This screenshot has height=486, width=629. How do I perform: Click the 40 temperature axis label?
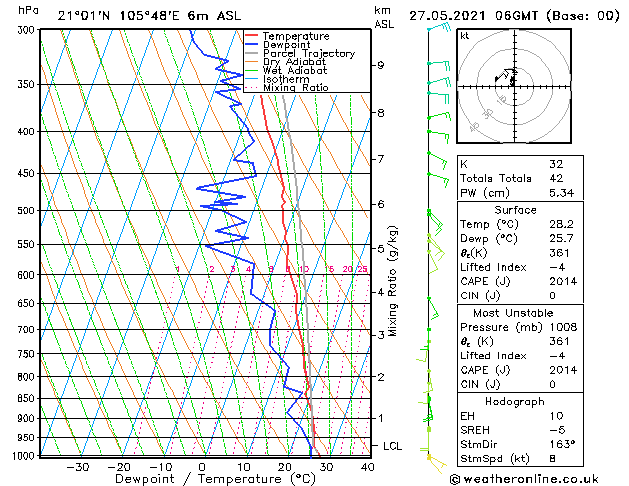click(x=368, y=467)
